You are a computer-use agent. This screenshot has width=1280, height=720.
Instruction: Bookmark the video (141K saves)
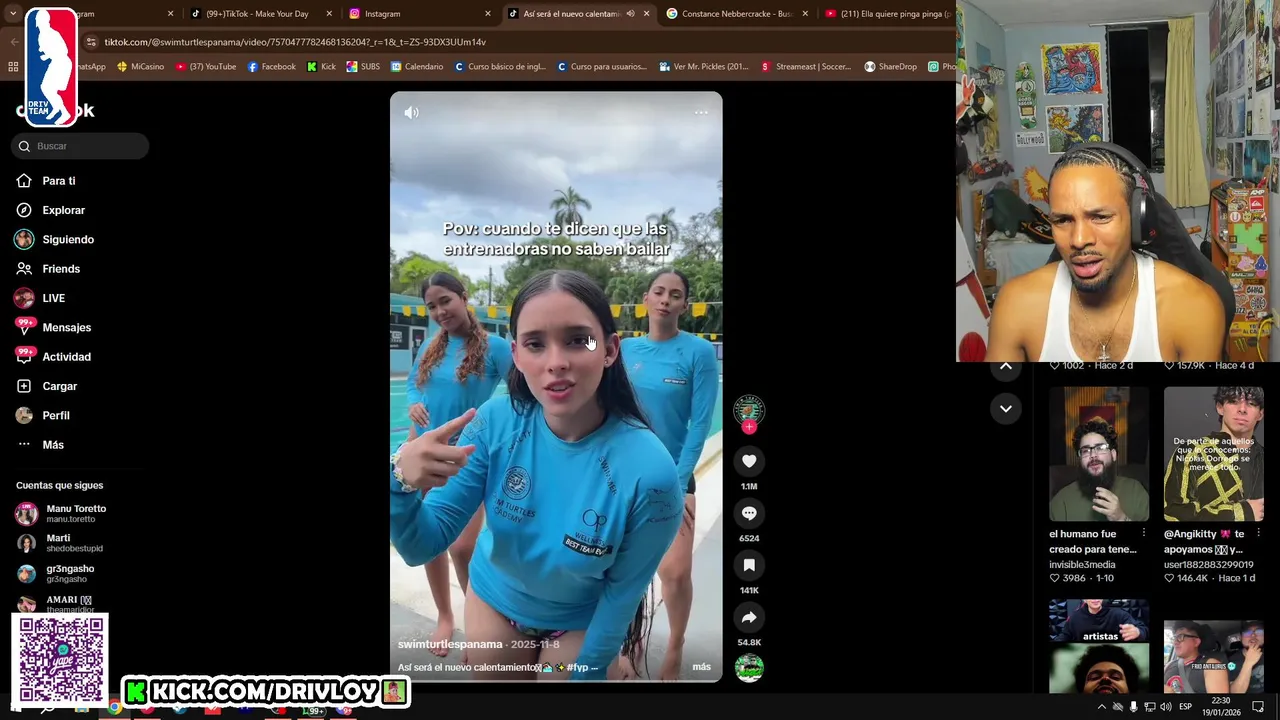[x=749, y=565]
